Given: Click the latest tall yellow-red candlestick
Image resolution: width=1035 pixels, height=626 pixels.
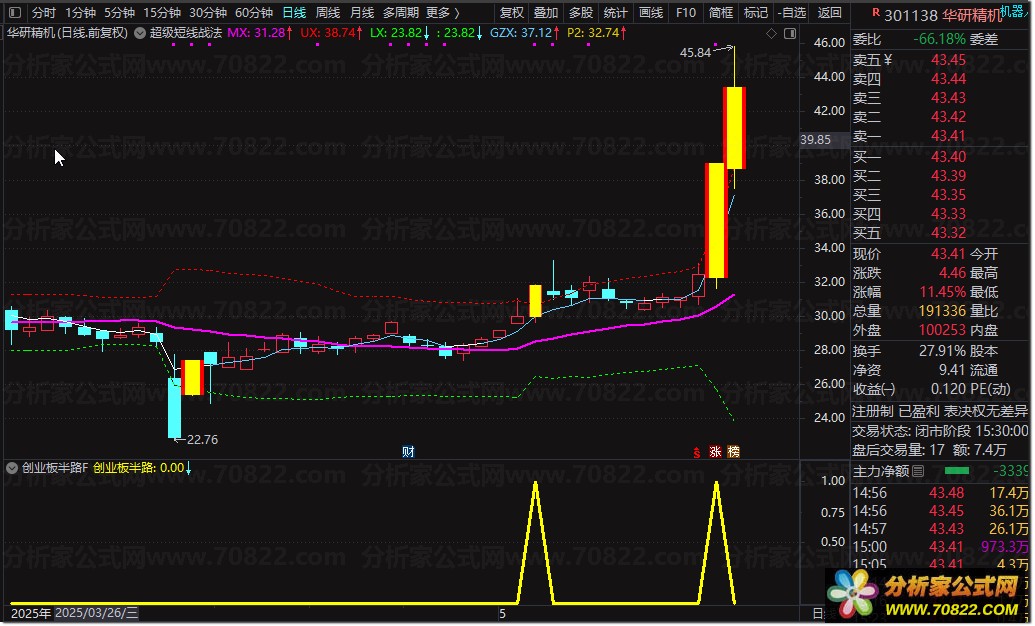Looking at the screenshot, I should 735,127.
